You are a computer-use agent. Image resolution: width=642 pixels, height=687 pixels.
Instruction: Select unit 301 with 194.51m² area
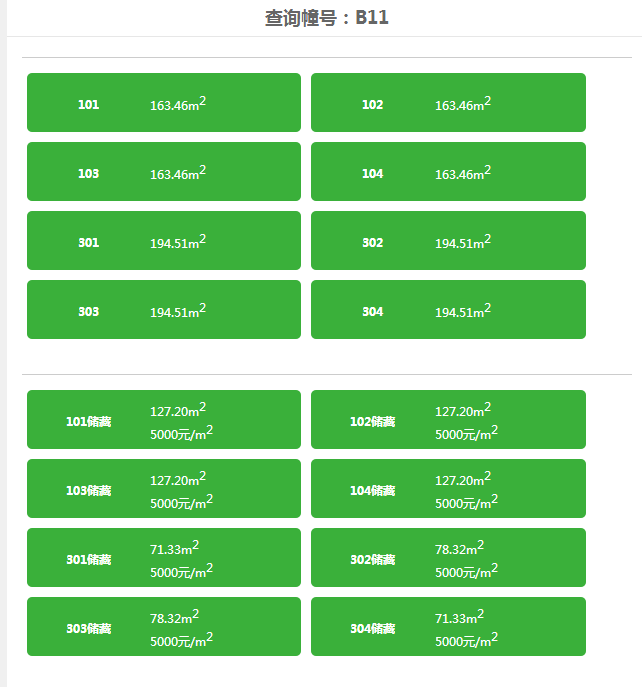[164, 241]
